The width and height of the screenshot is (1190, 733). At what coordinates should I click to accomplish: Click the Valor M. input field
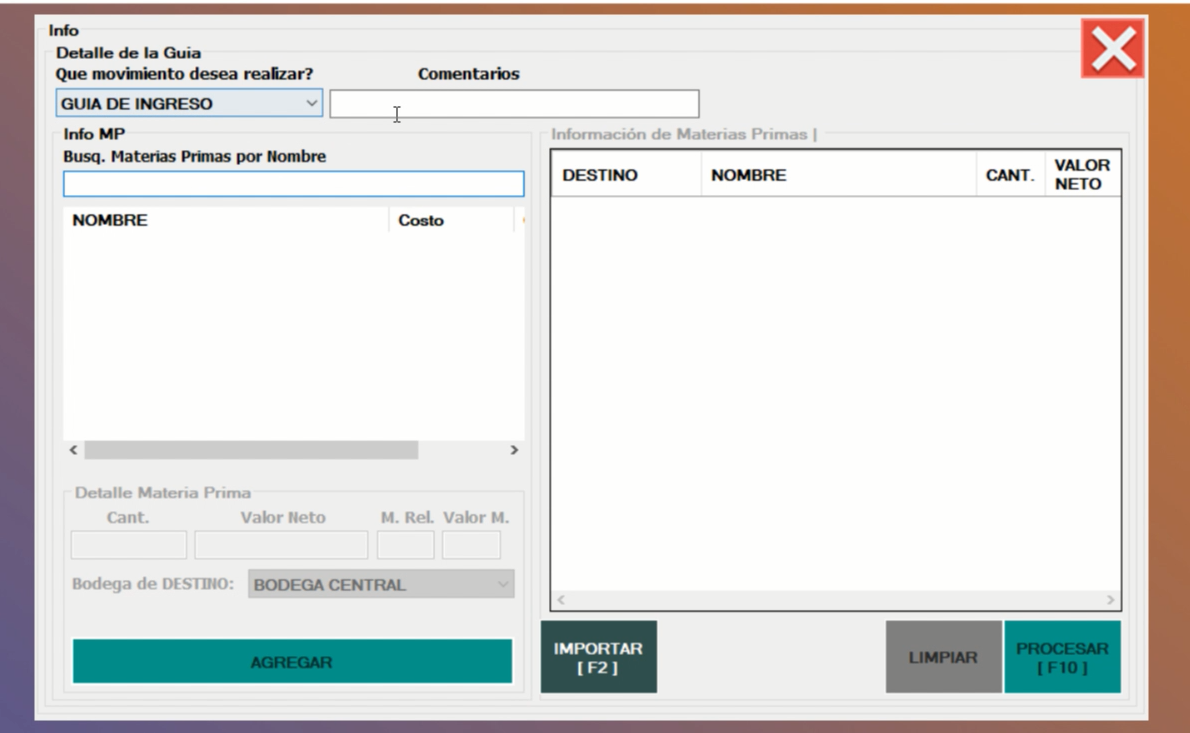471,545
